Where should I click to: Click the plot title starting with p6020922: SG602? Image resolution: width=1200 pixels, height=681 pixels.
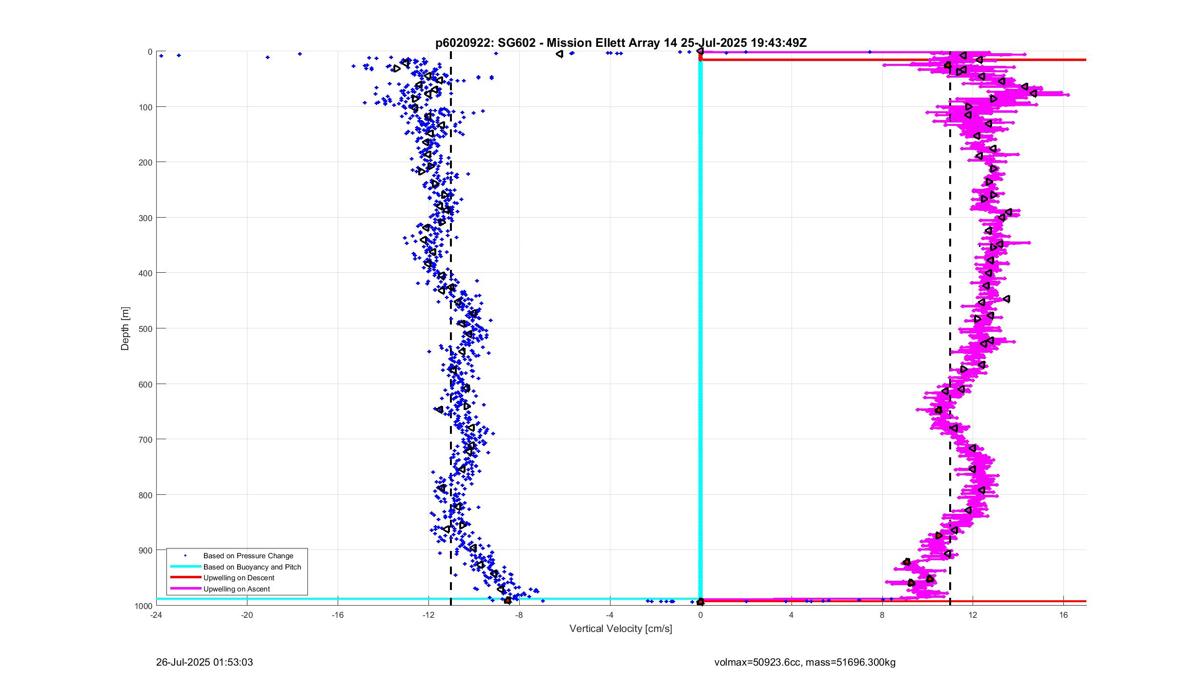[621, 43]
